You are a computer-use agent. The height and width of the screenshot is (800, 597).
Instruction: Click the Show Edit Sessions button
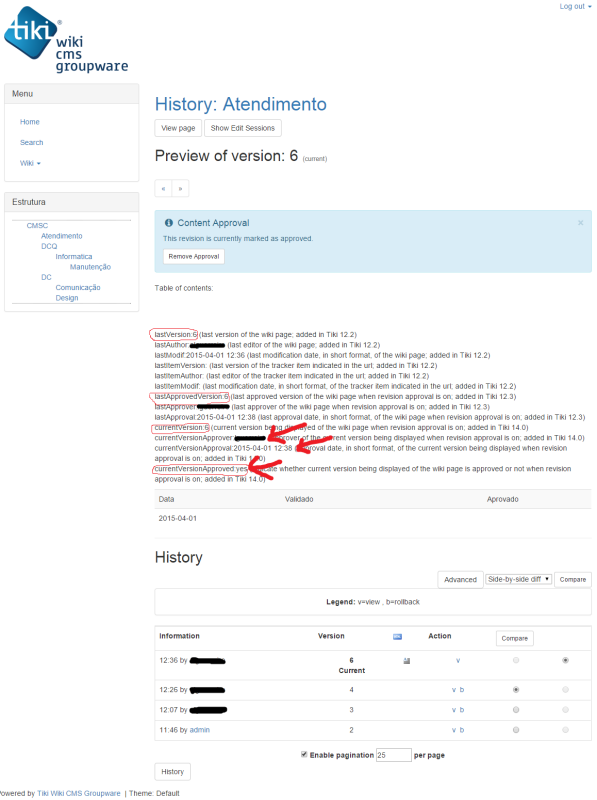point(243,128)
